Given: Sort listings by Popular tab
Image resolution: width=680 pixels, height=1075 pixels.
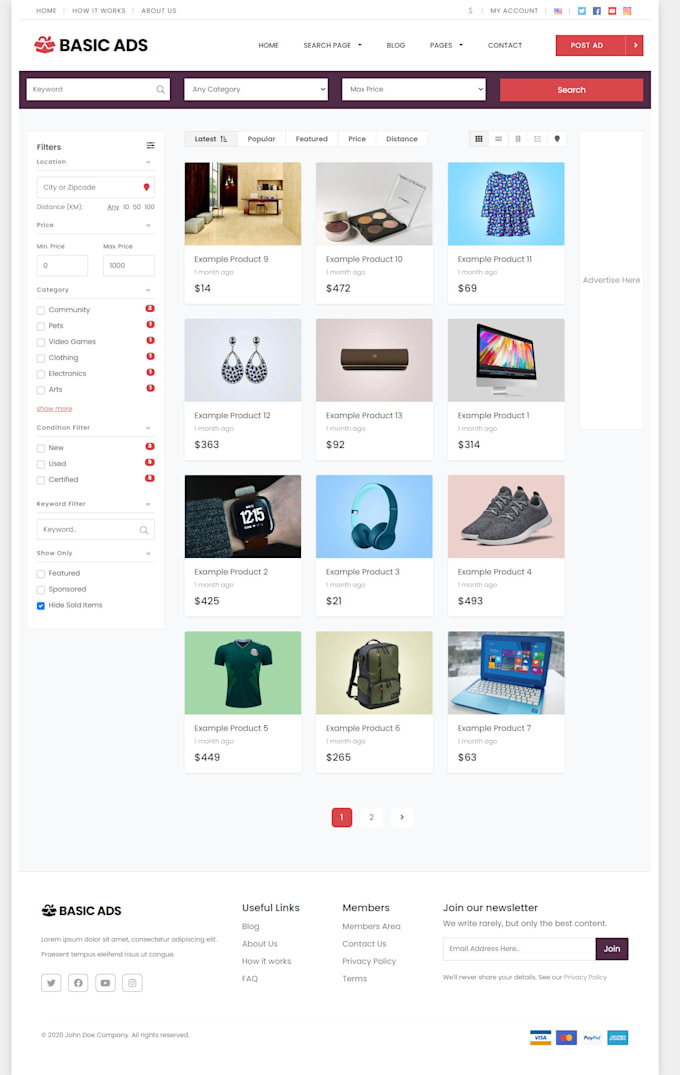Looking at the screenshot, I should [261, 138].
